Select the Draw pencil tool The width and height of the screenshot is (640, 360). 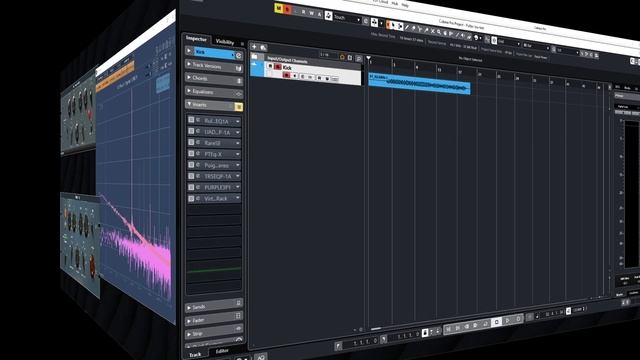407,27
